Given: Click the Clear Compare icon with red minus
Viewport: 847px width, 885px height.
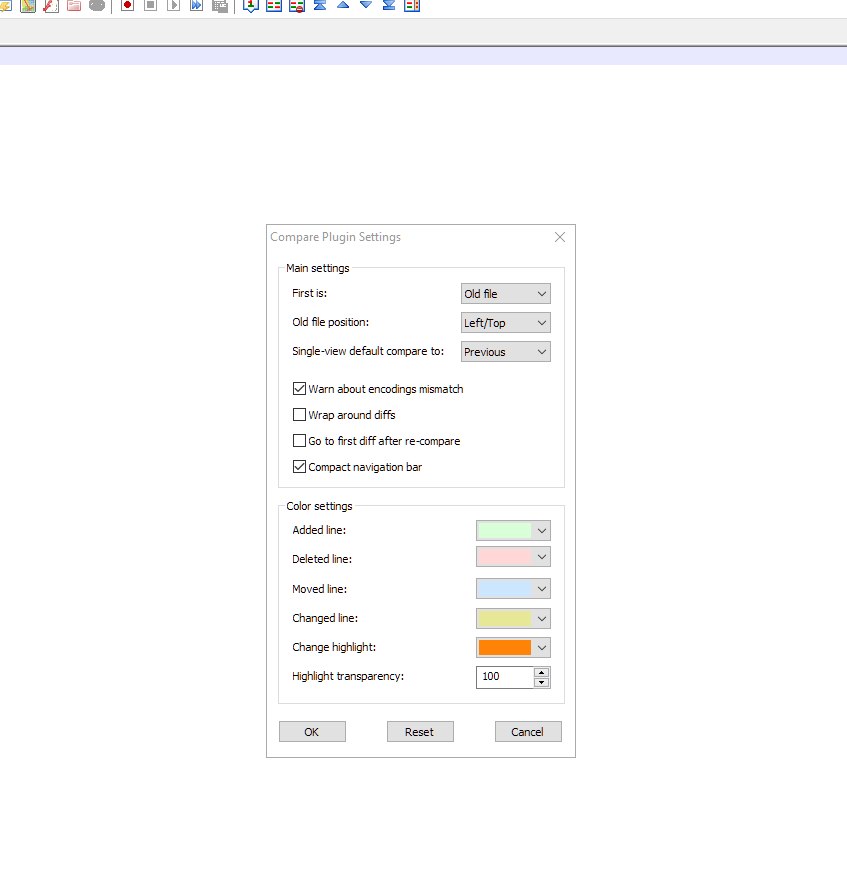Looking at the screenshot, I should coord(297,6).
